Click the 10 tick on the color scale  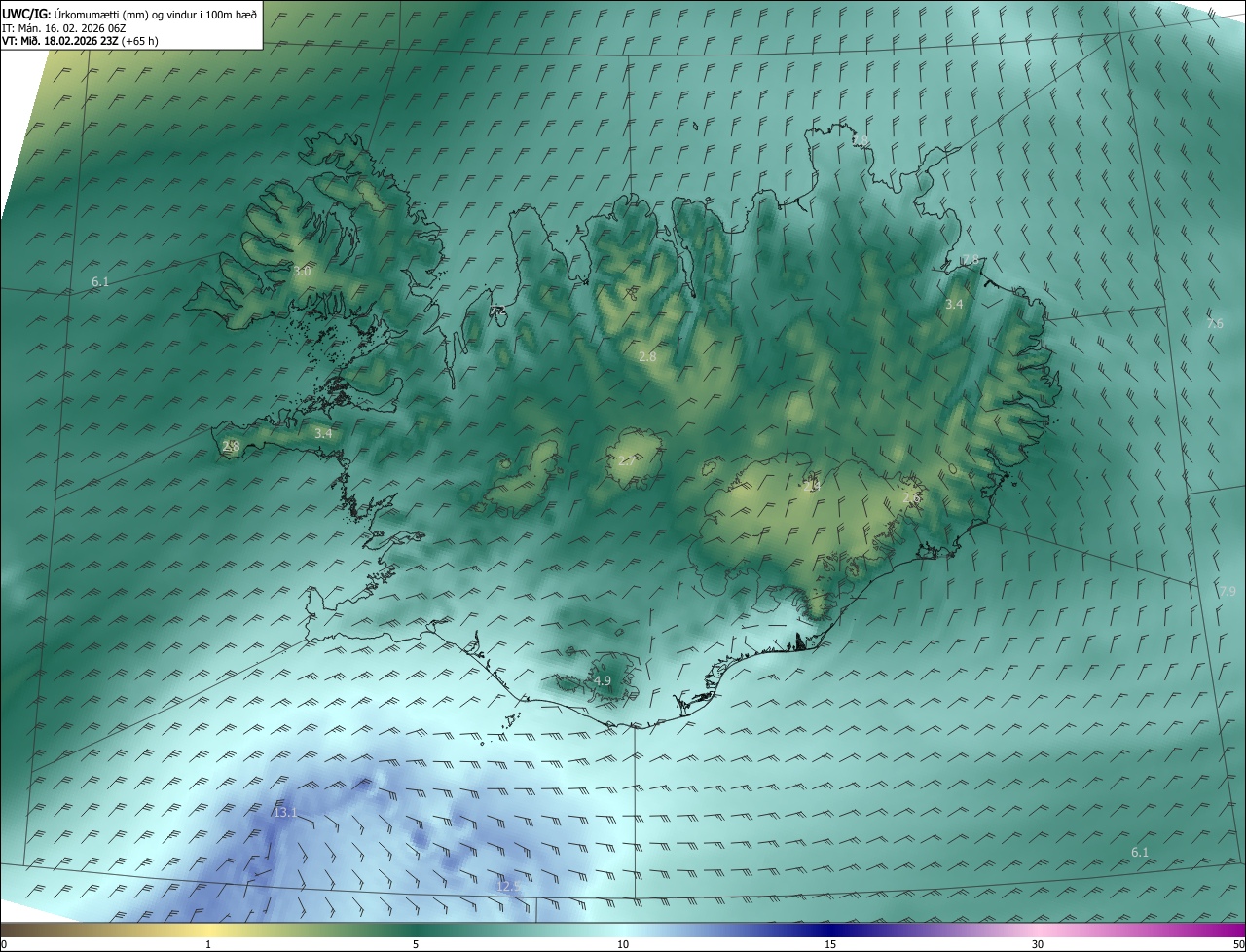click(x=623, y=944)
